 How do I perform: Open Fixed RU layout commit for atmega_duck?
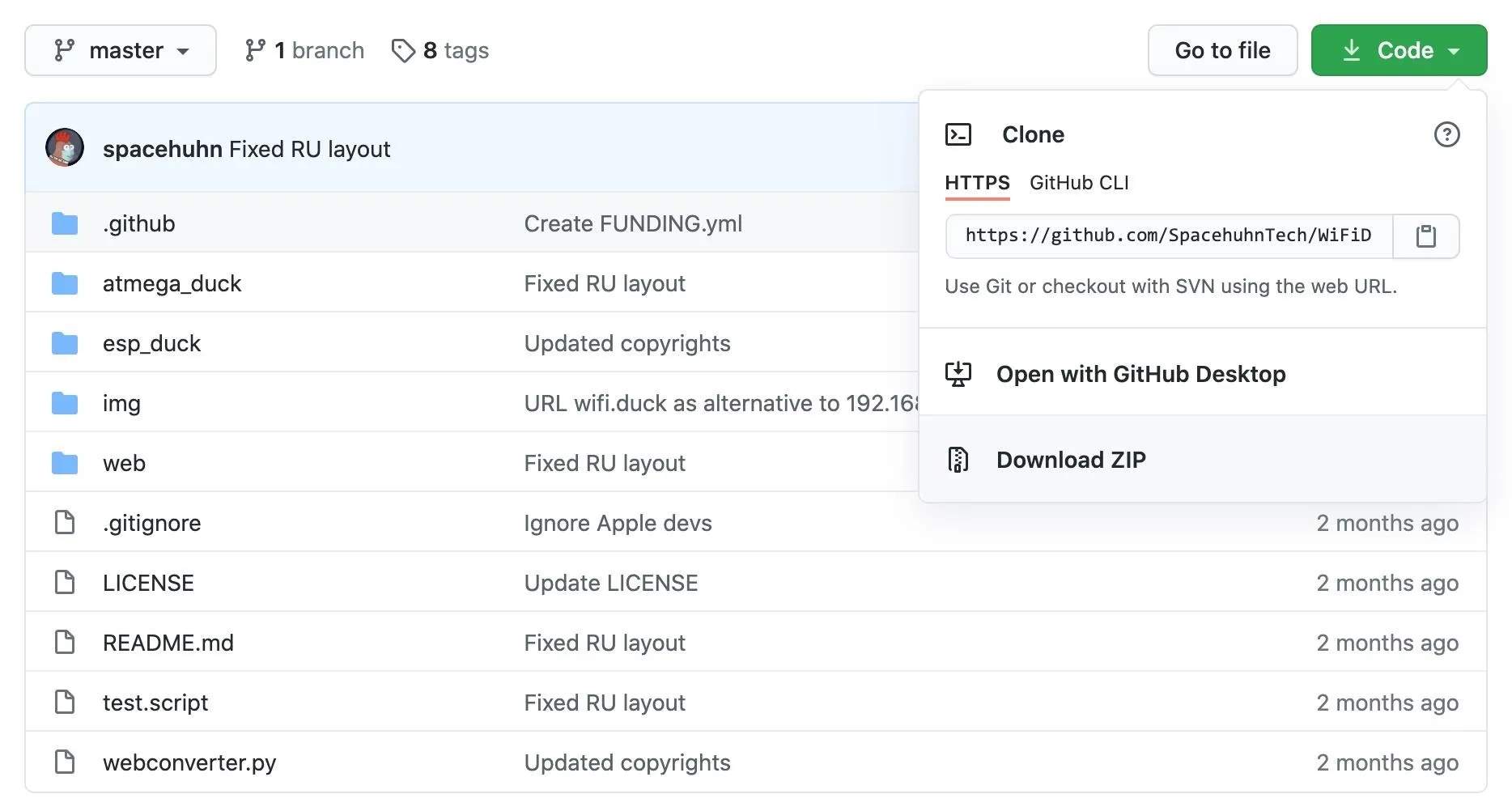605,283
